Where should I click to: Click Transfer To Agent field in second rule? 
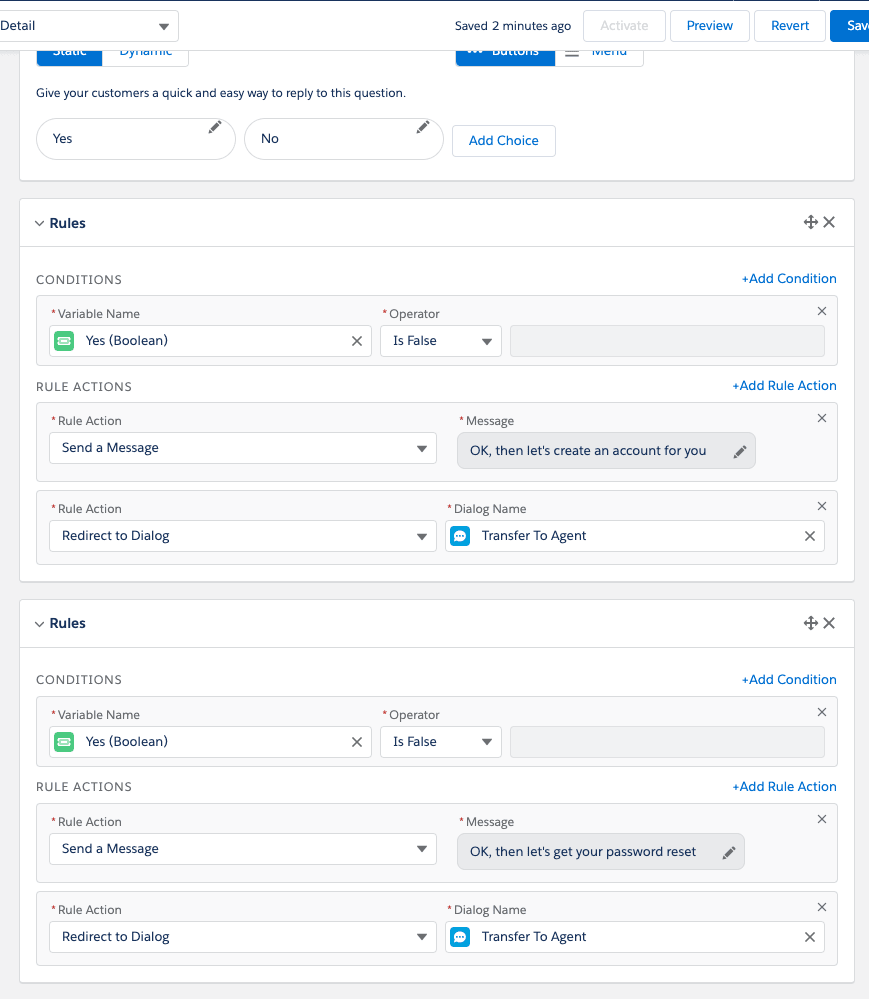tap(635, 937)
